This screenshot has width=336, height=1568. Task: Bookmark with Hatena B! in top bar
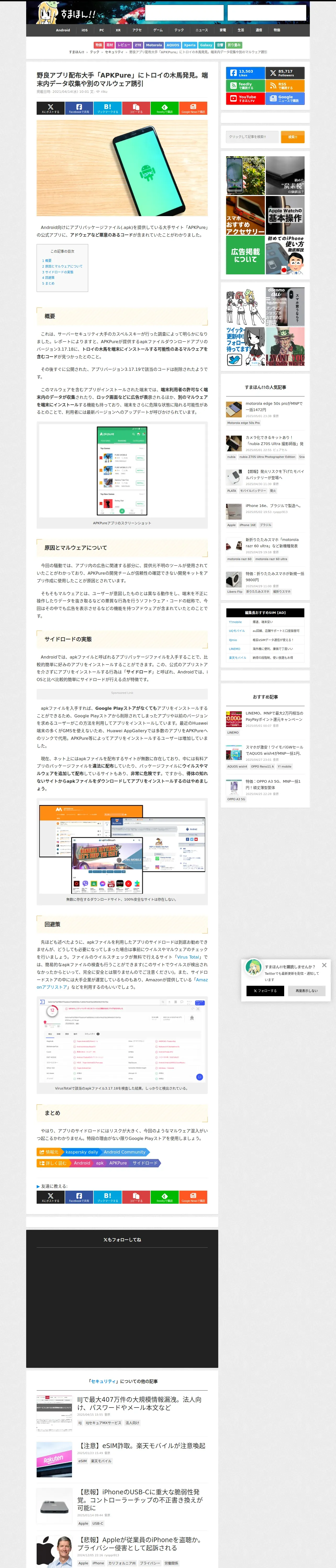pyautogui.click(x=107, y=109)
